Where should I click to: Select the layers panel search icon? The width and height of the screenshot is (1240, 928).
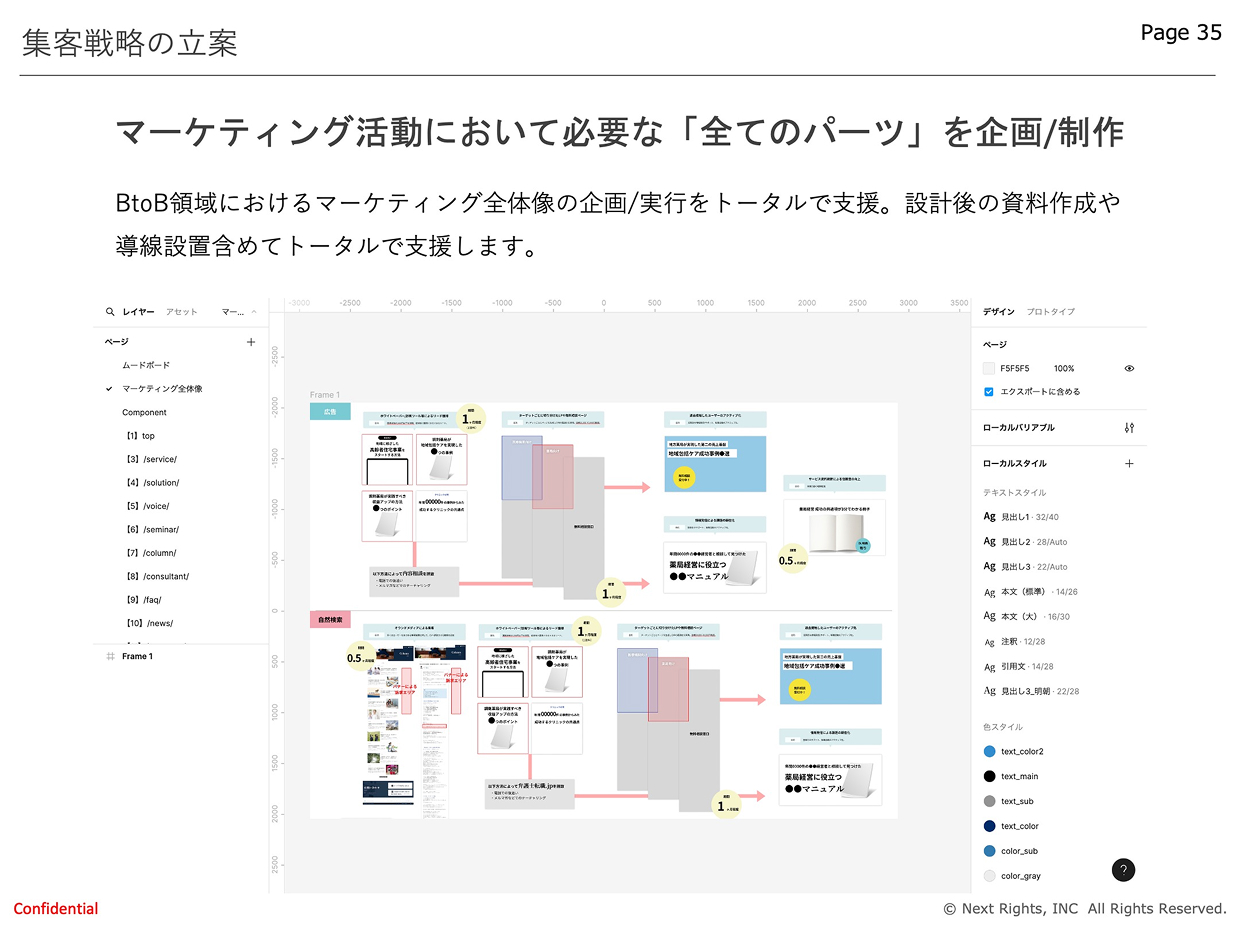[x=110, y=312]
